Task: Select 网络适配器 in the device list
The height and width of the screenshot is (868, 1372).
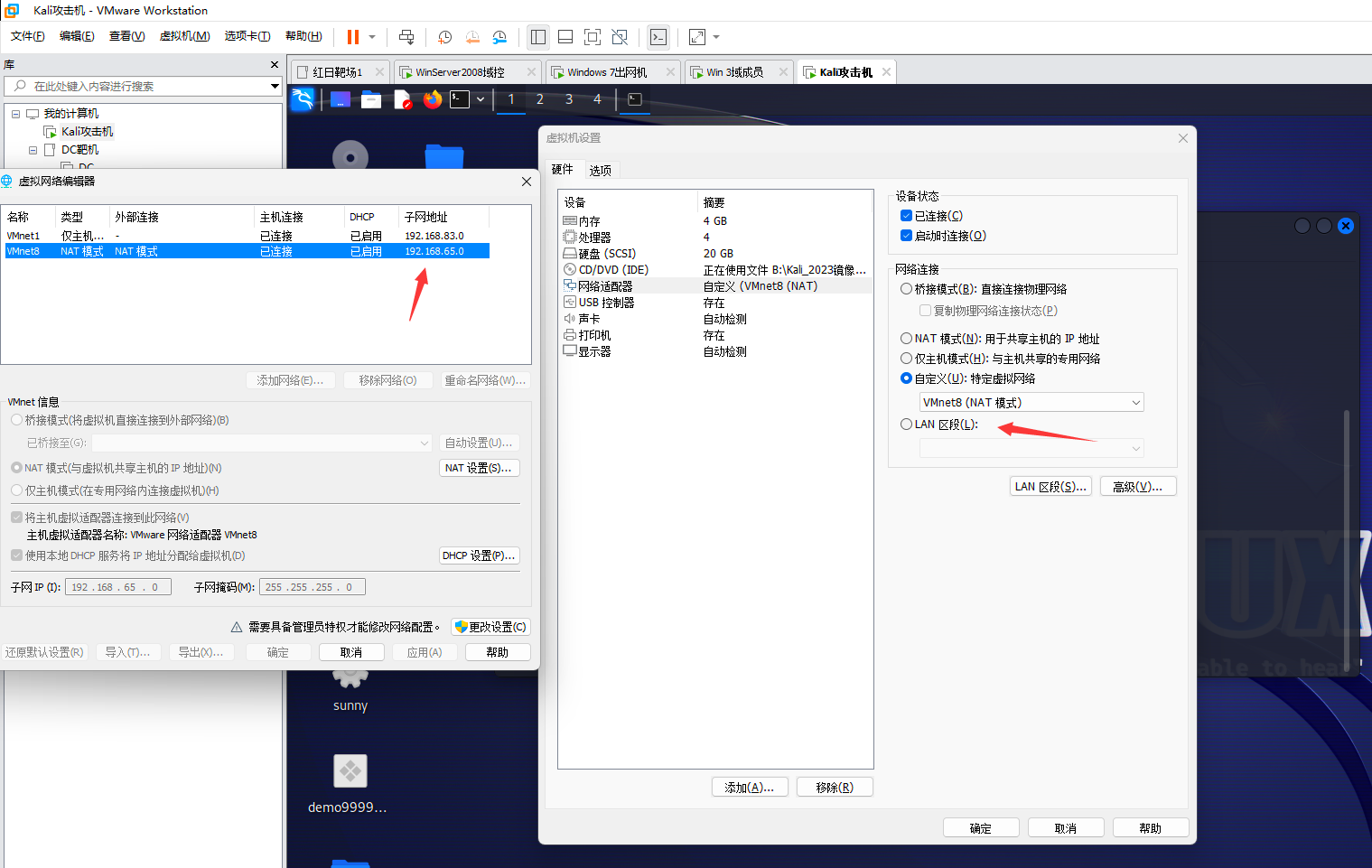Action: [x=605, y=286]
